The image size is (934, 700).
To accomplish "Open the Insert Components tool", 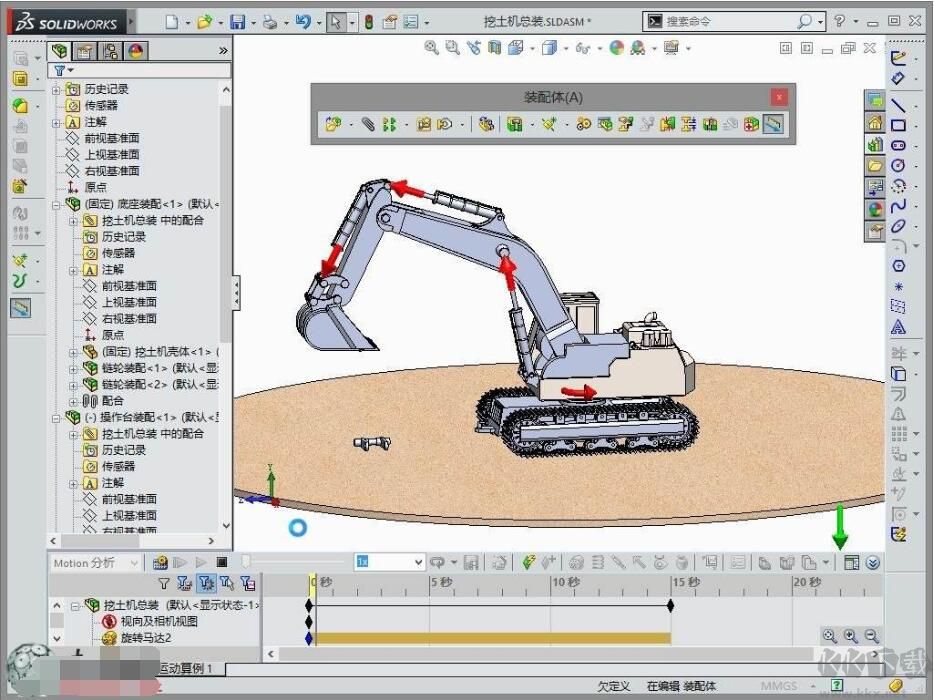I will (330, 124).
